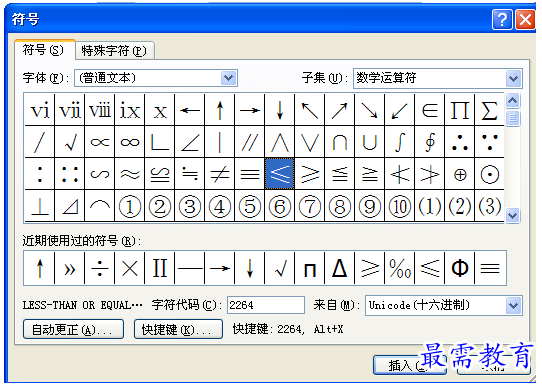Select the double angle quote (») recent symbol

tap(69, 268)
